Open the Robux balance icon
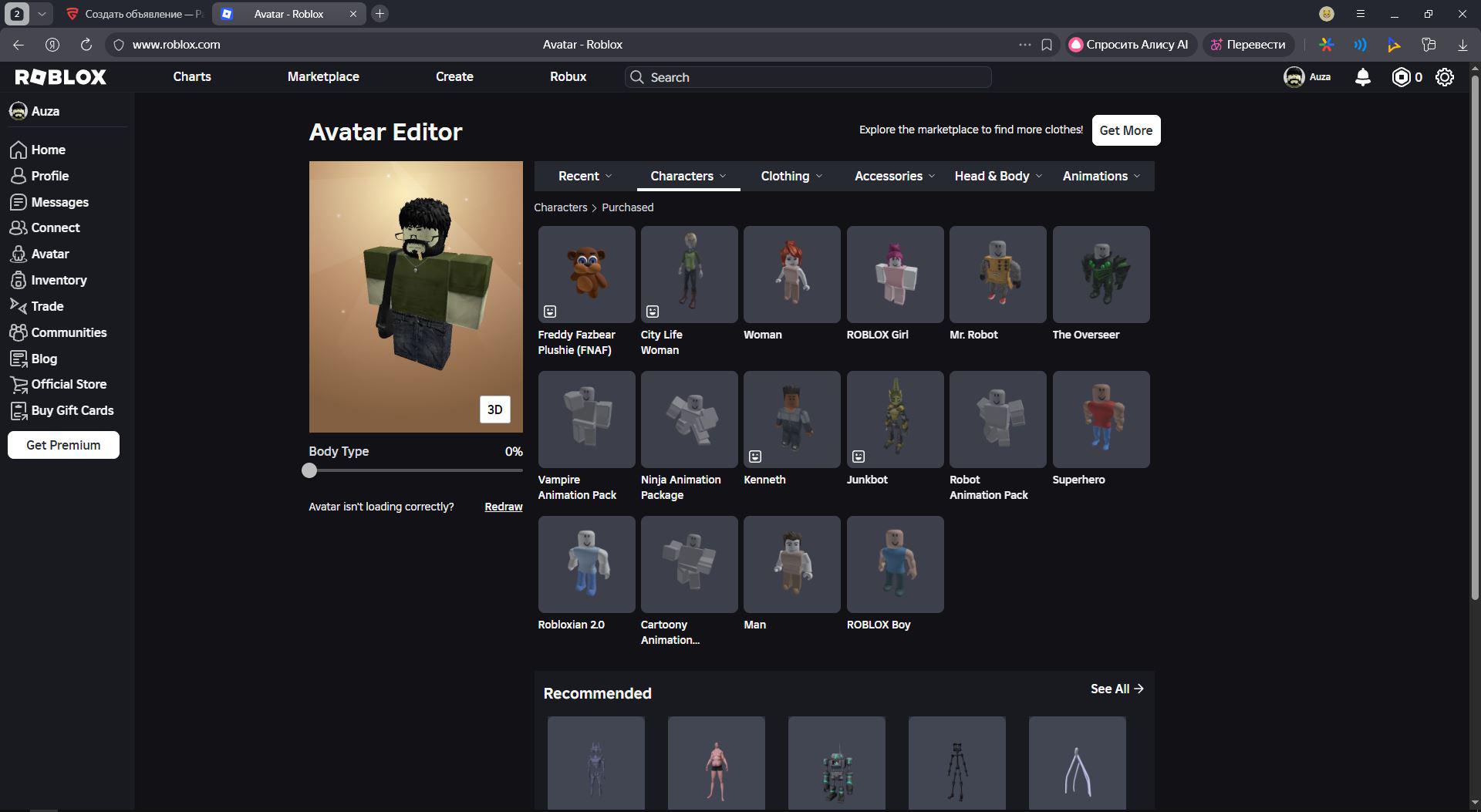Screen dimensions: 1481x812 tap(1401, 77)
